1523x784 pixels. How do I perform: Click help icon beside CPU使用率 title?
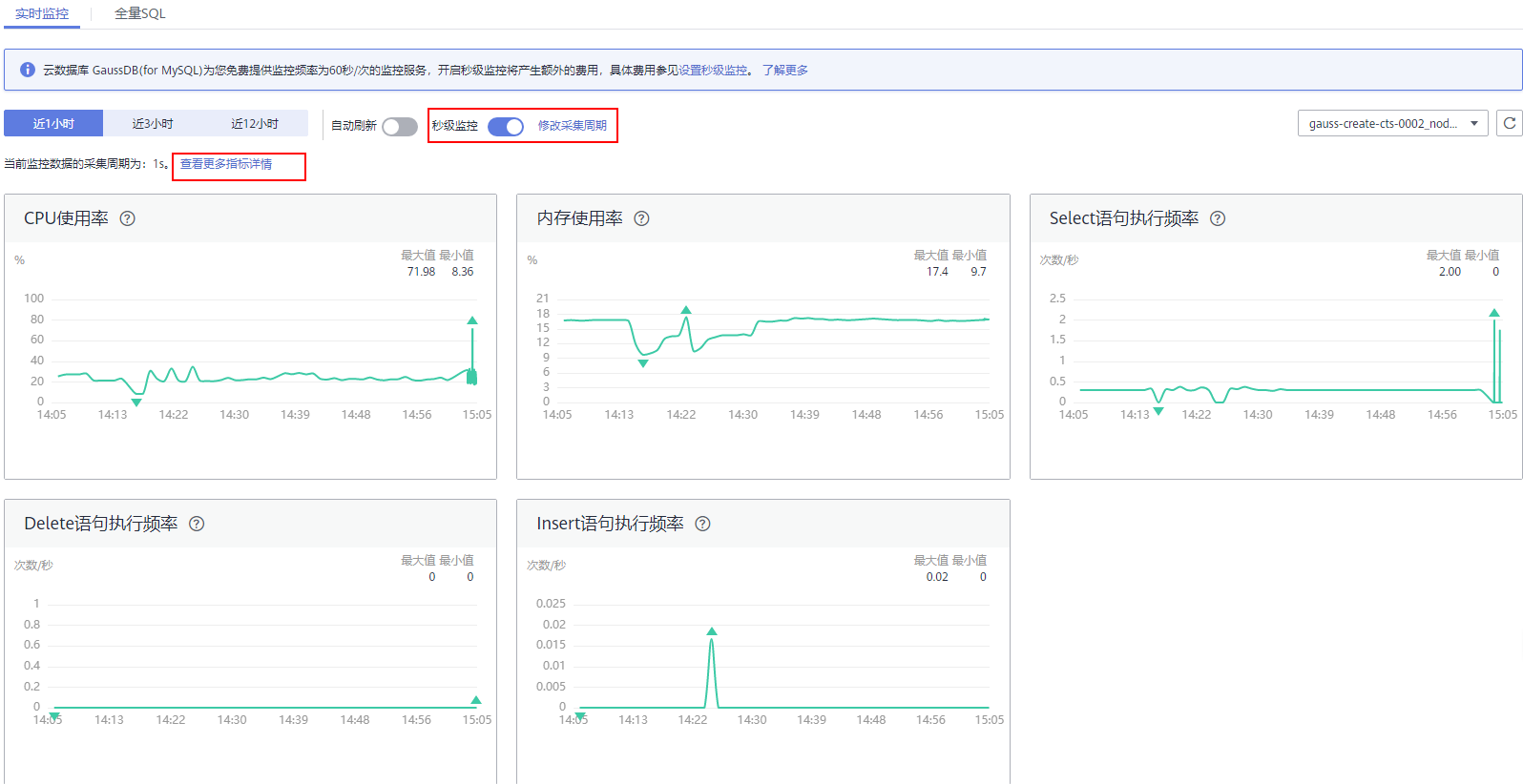(127, 218)
